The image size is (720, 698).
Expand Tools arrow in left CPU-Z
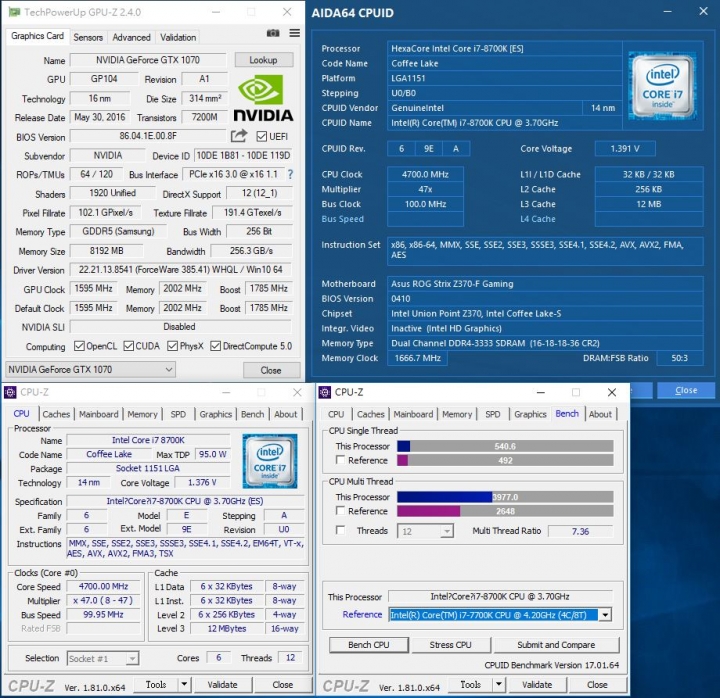pos(184,685)
